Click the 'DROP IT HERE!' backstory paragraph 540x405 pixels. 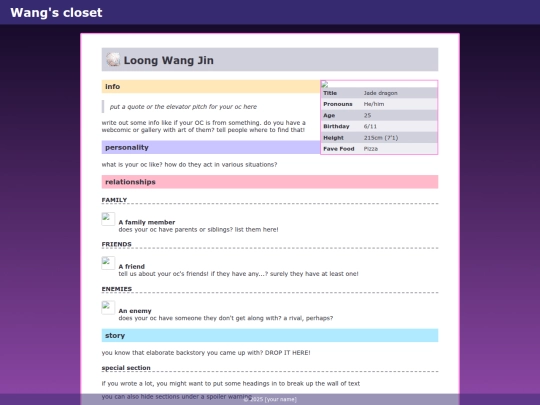pos(206,353)
